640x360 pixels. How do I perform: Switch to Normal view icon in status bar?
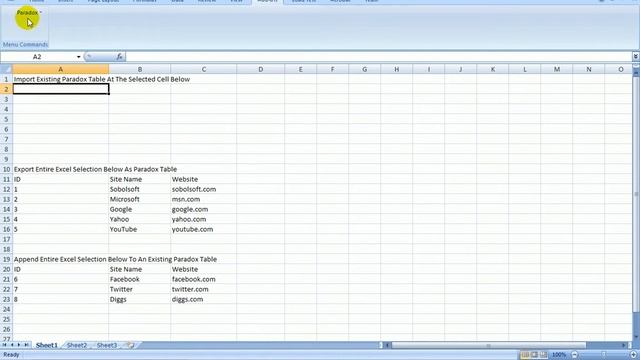point(525,355)
